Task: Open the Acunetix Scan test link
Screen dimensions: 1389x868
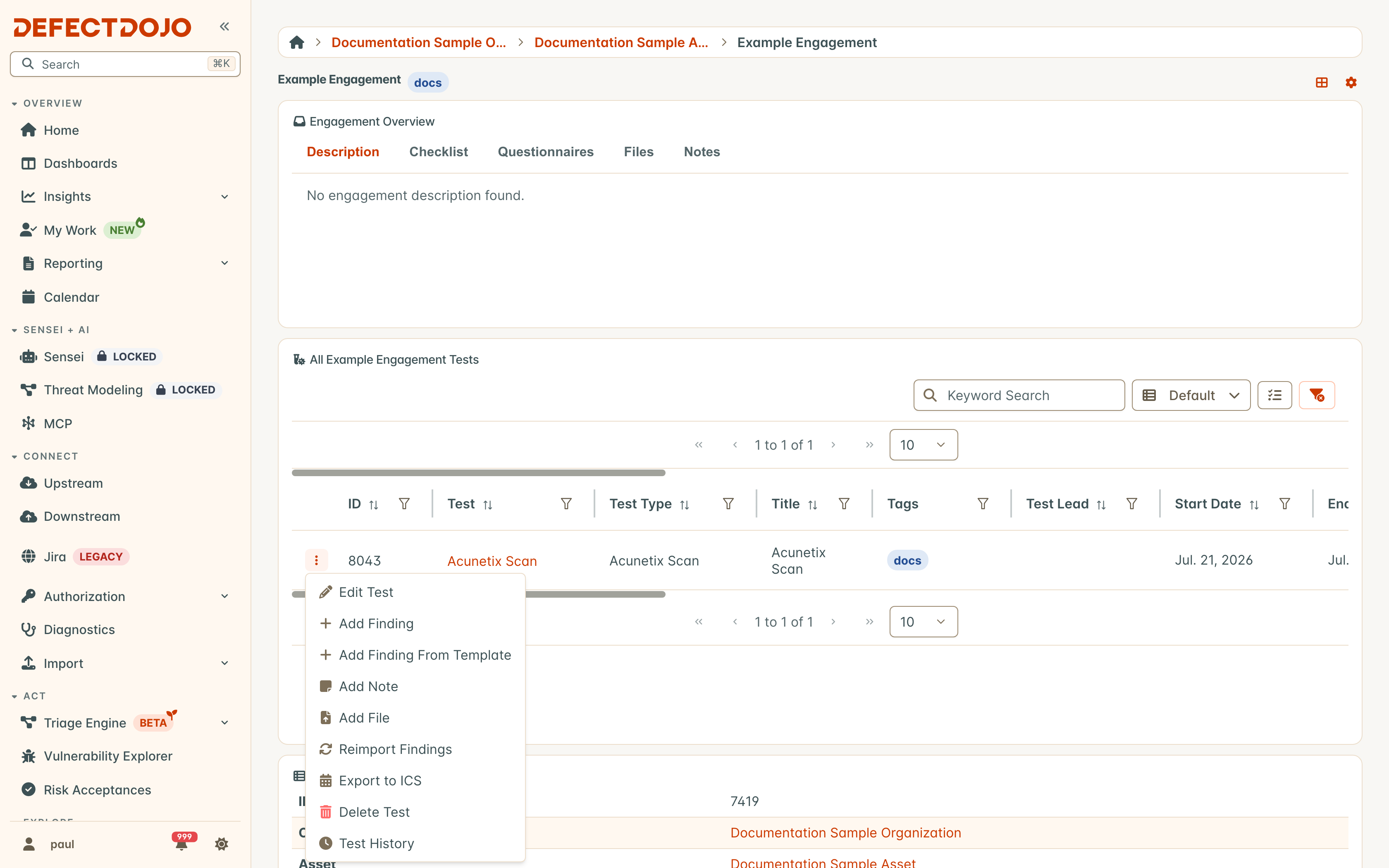Action: (492, 561)
